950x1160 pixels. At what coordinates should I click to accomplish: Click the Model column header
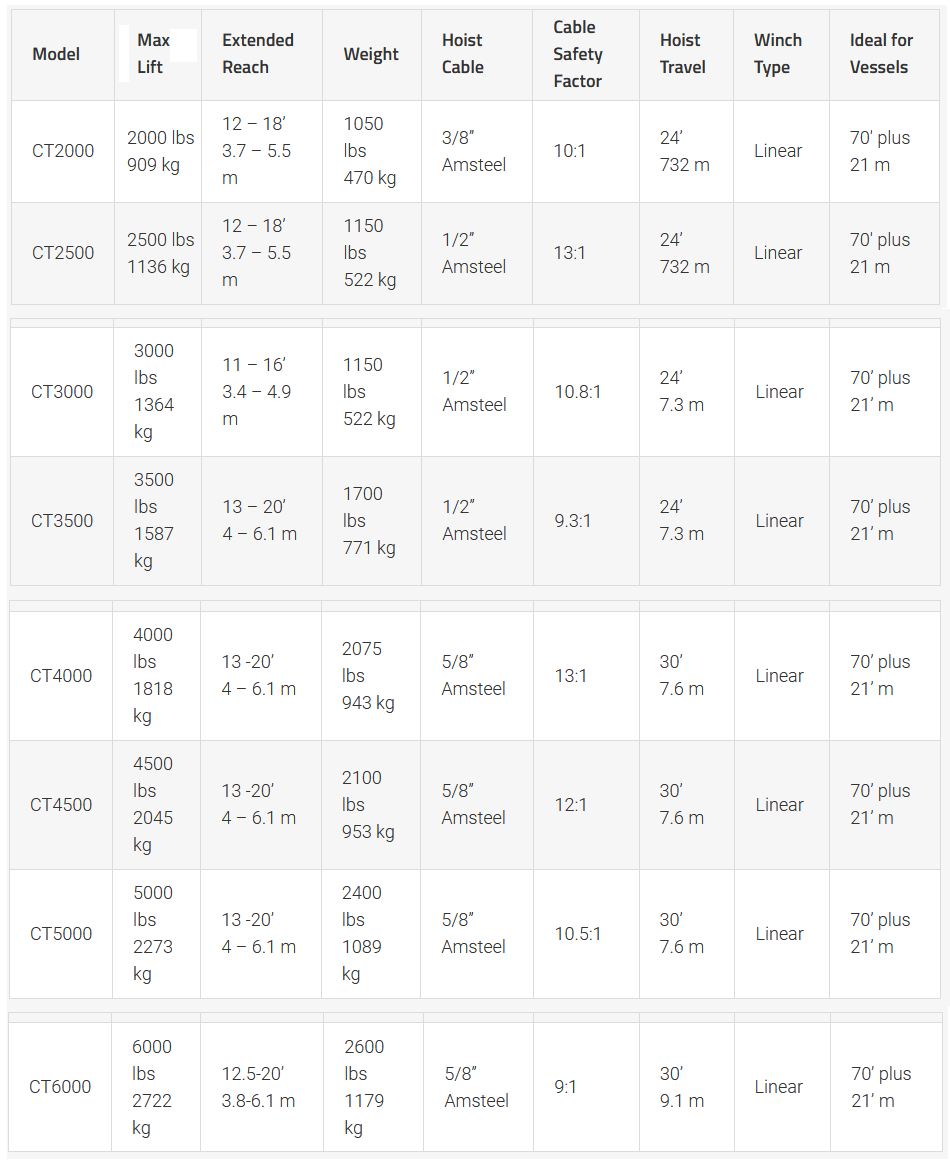pos(56,54)
